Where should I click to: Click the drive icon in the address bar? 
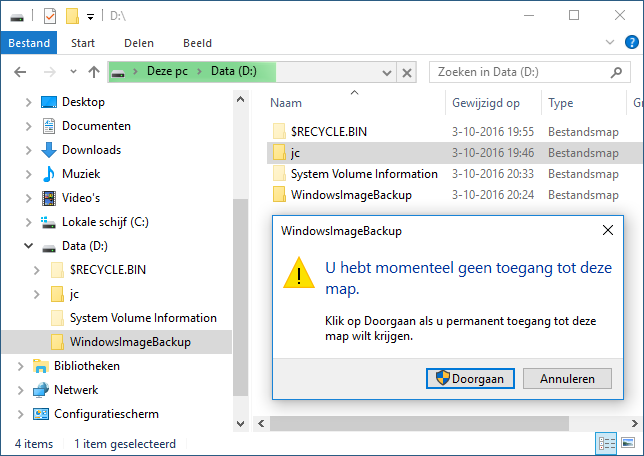click(118, 73)
